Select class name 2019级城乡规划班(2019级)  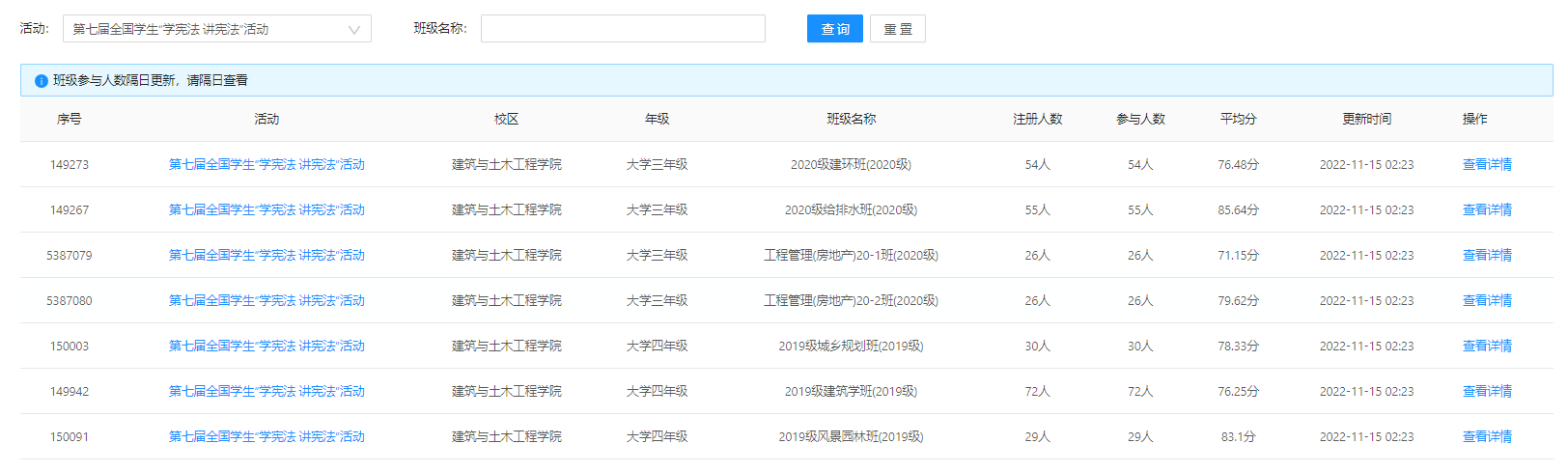coord(852,346)
